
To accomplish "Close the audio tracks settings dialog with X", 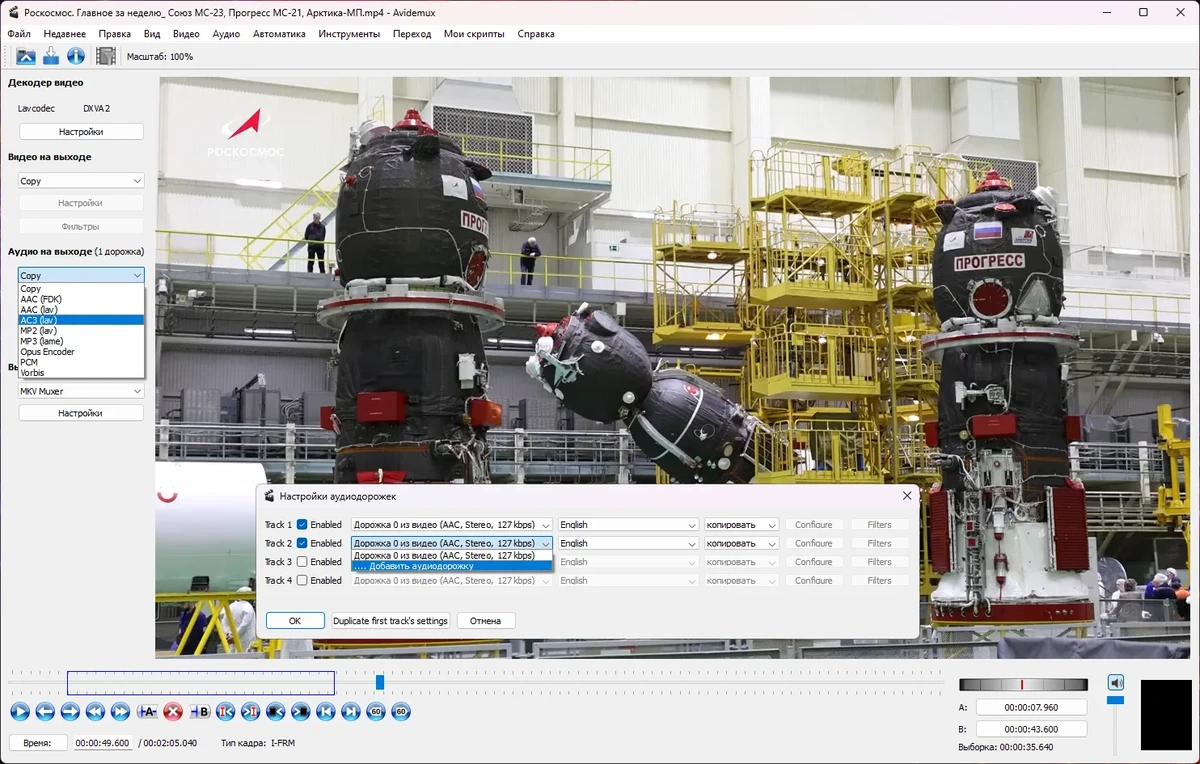I will click(907, 495).
